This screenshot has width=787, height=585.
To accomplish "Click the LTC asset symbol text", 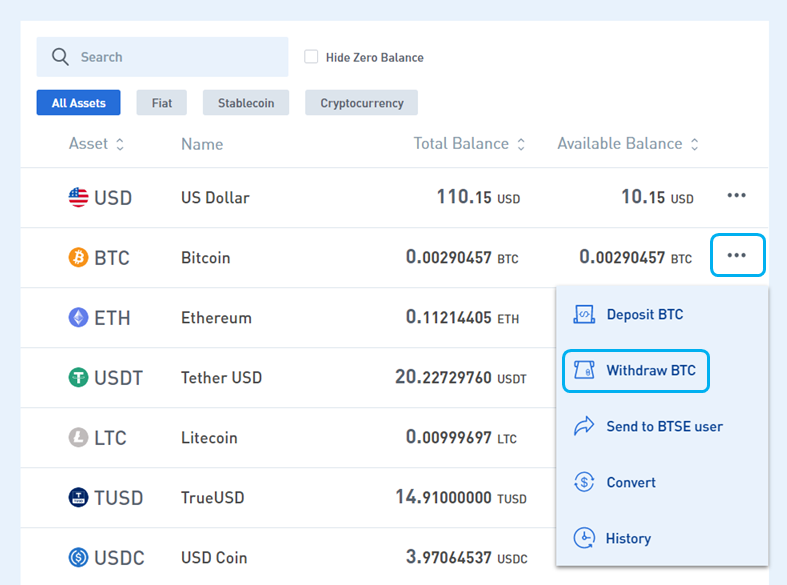I will pos(110,438).
